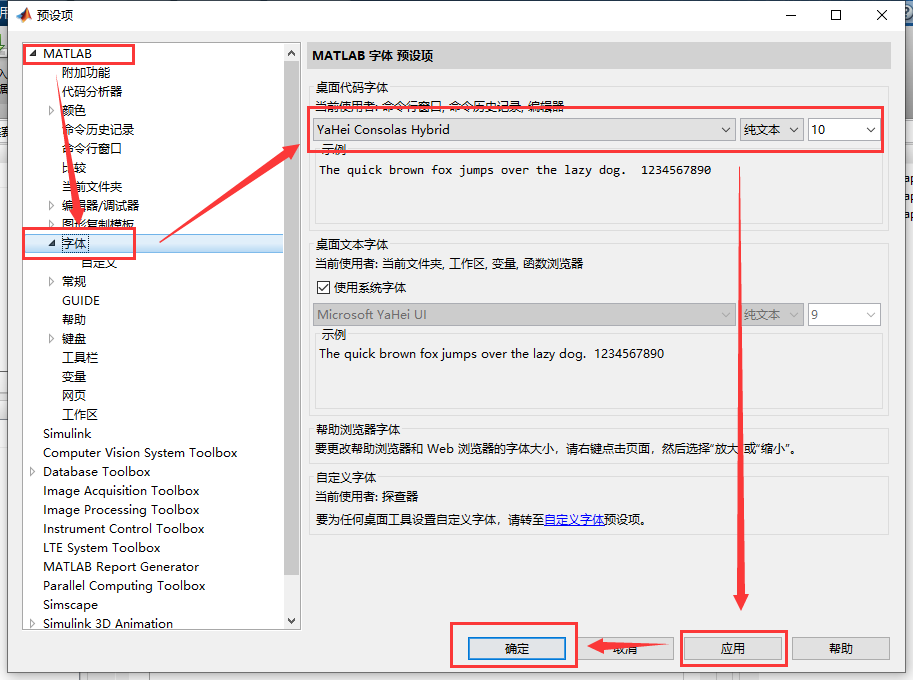This screenshot has width=913, height=680.
Task: Click the tree scrollbar up arrow
Action: click(292, 53)
